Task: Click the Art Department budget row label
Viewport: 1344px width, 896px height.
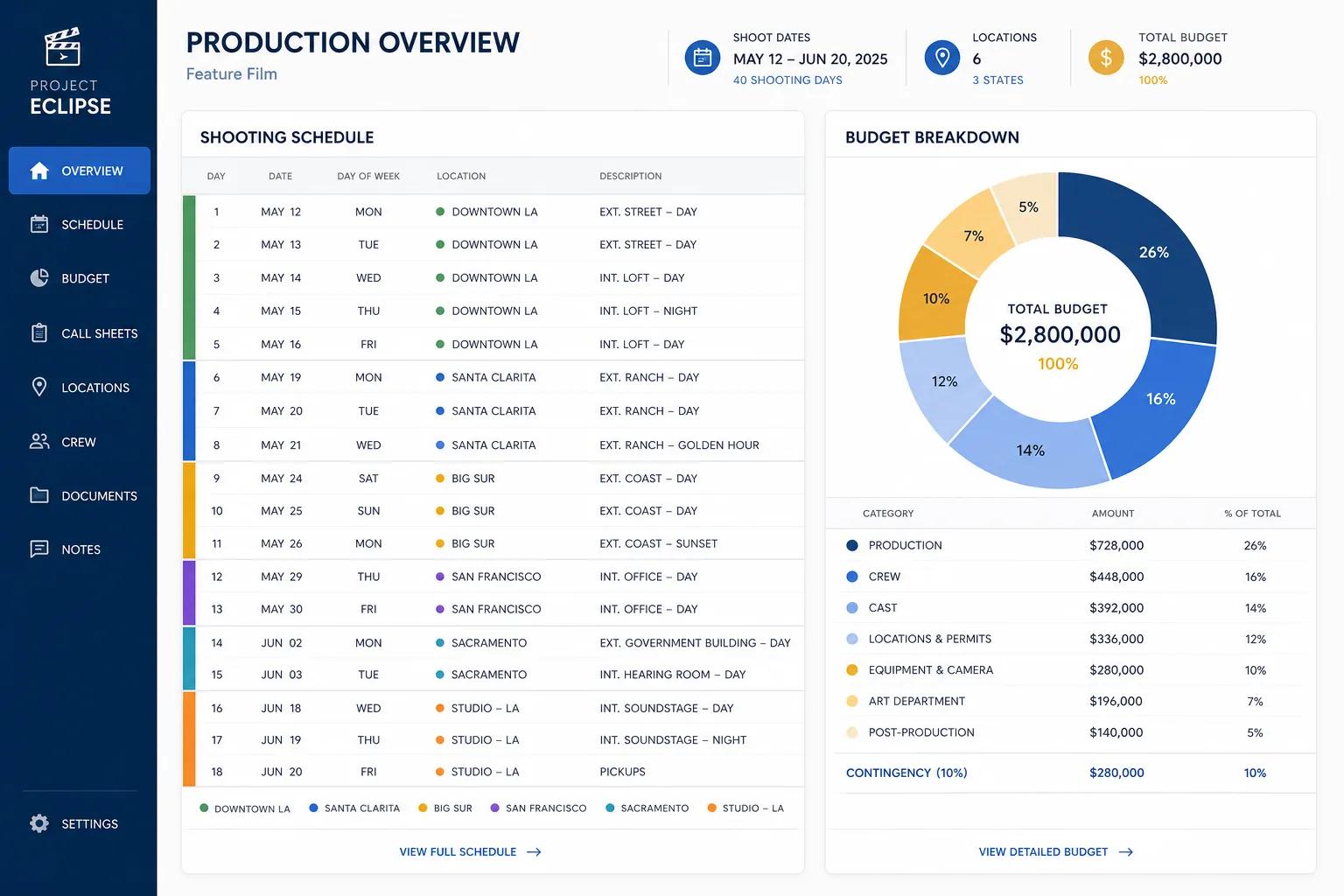Action: point(917,701)
